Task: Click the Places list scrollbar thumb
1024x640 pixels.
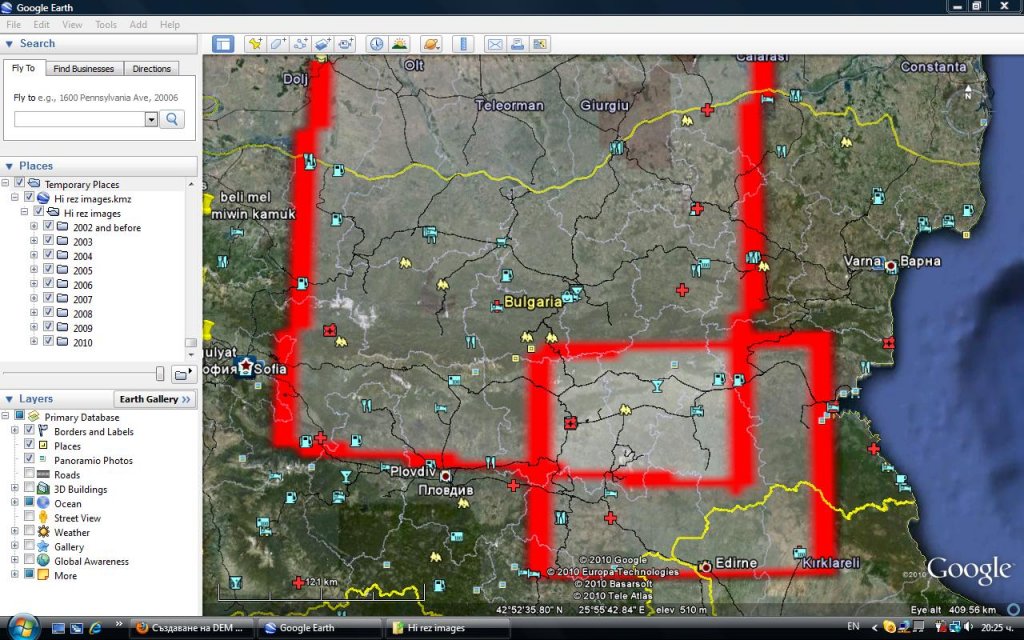Action: 191,342
